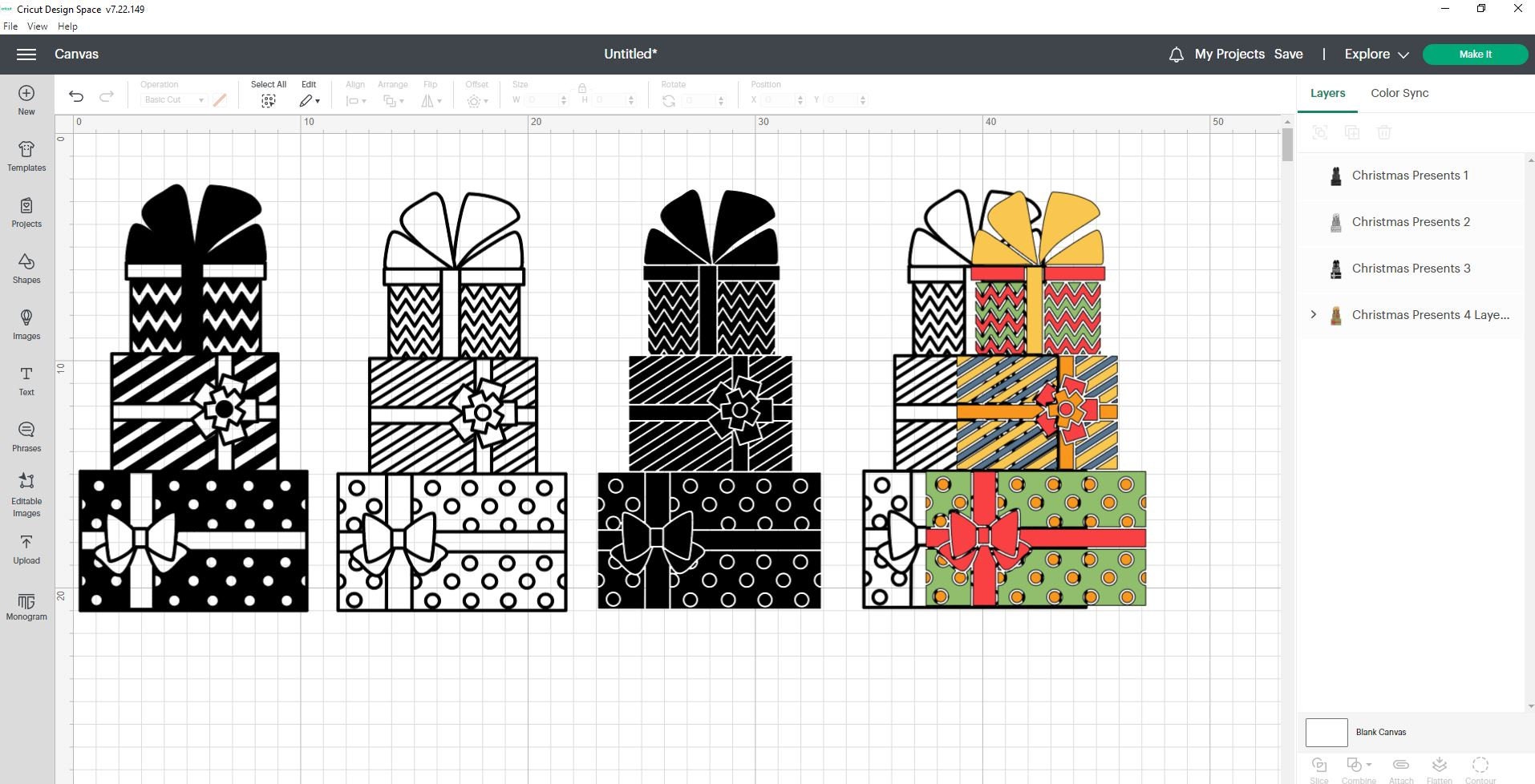The width and height of the screenshot is (1535, 784).
Task: Switch to the Color Sync tab
Action: tap(1399, 93)
